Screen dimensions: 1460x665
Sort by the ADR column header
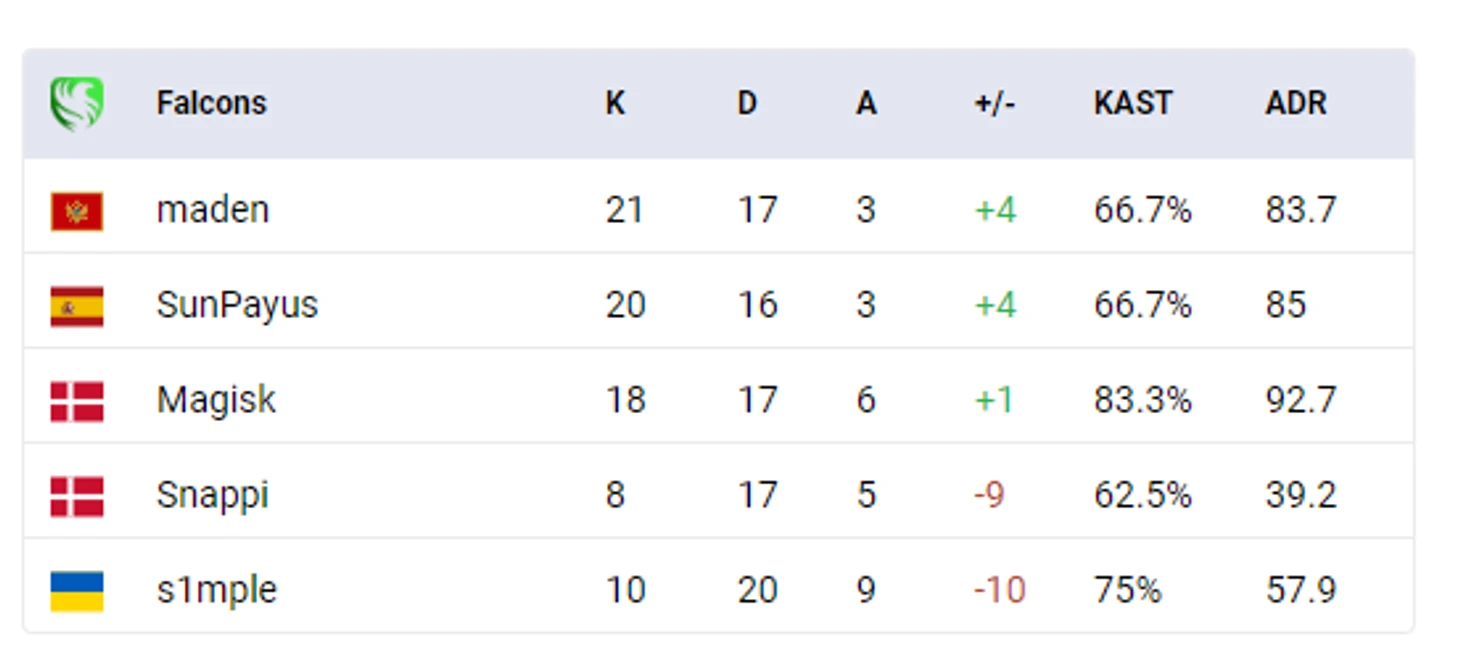pyautogui.click(x=1296, y=103)
